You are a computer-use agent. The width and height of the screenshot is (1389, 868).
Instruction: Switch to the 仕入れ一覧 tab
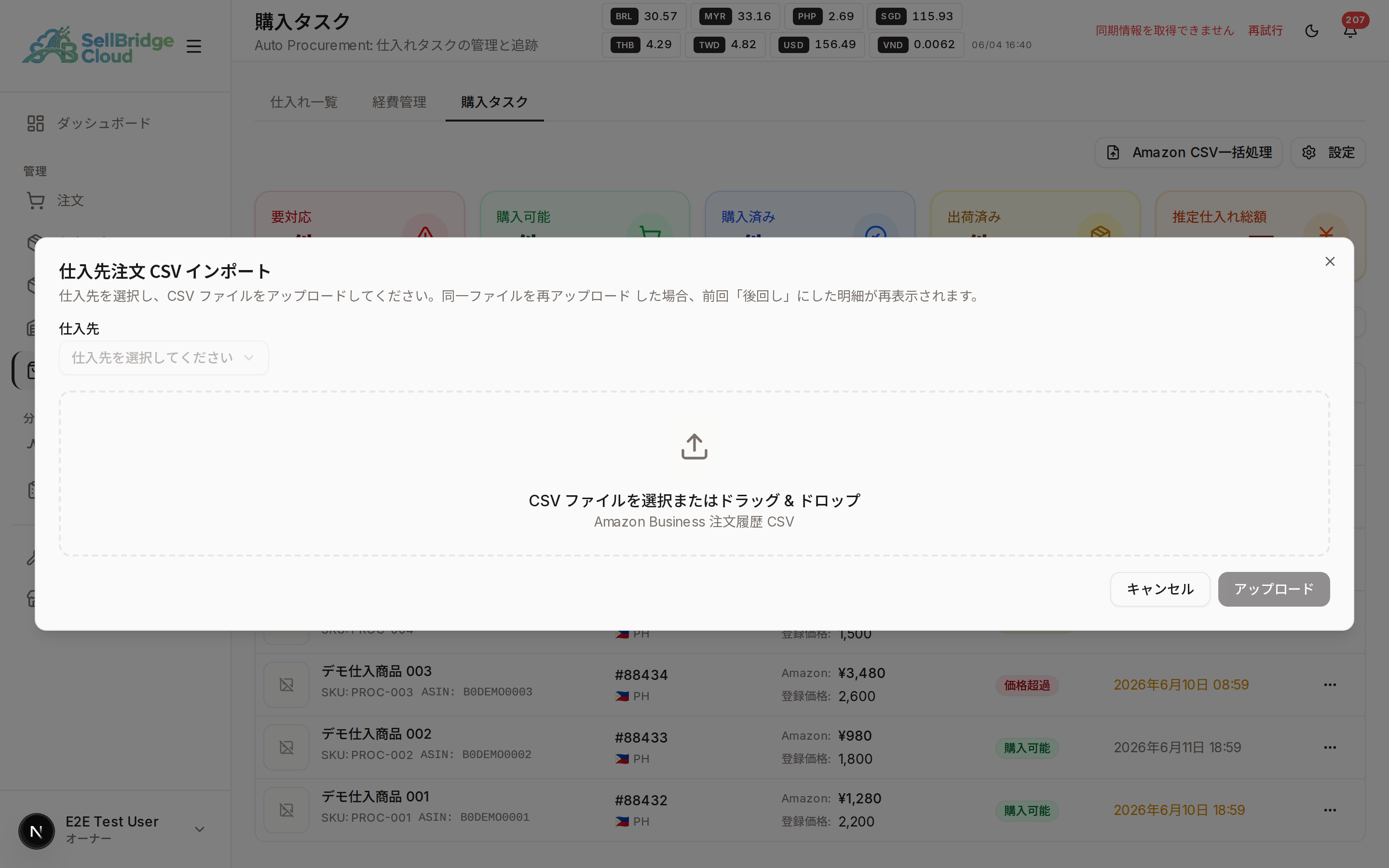(x=304, y=102)
